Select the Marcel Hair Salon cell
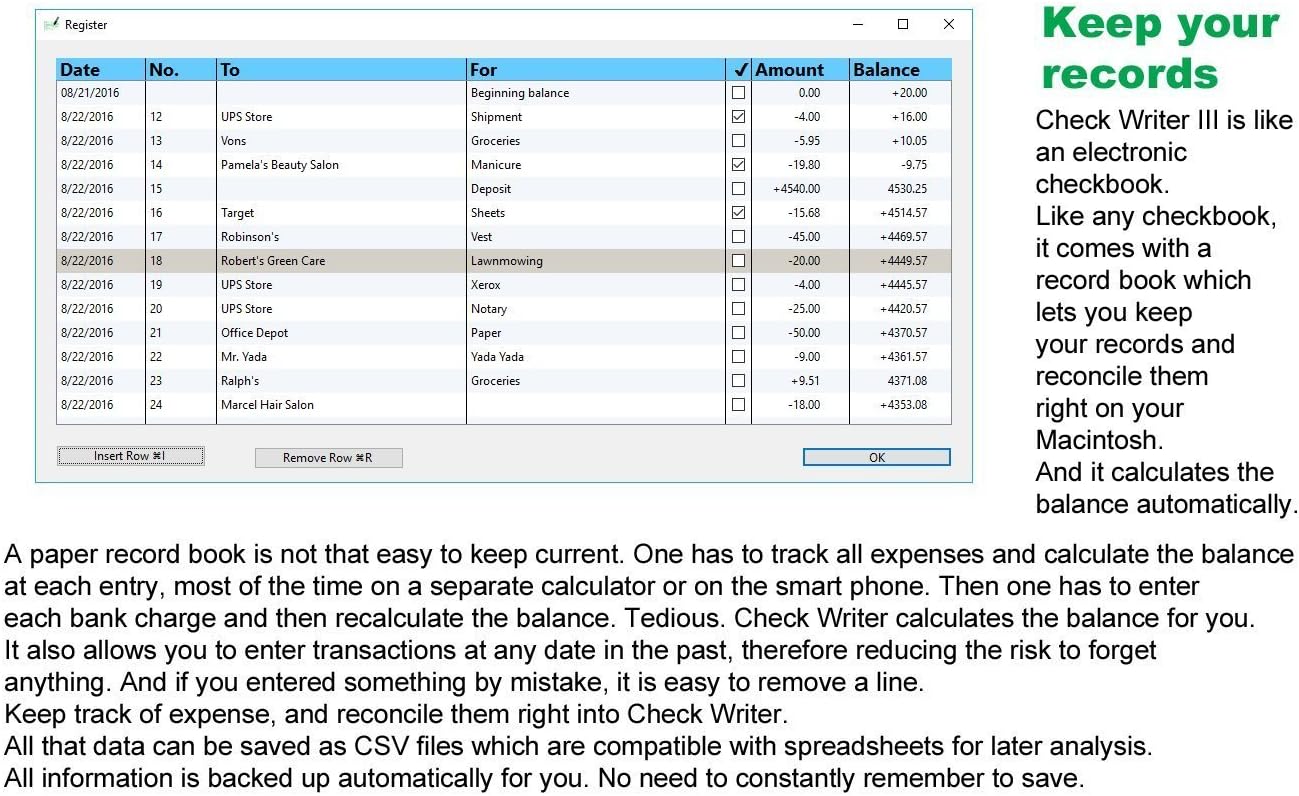The height and width of the screenshot is (796, 1299). coord(341,405)
